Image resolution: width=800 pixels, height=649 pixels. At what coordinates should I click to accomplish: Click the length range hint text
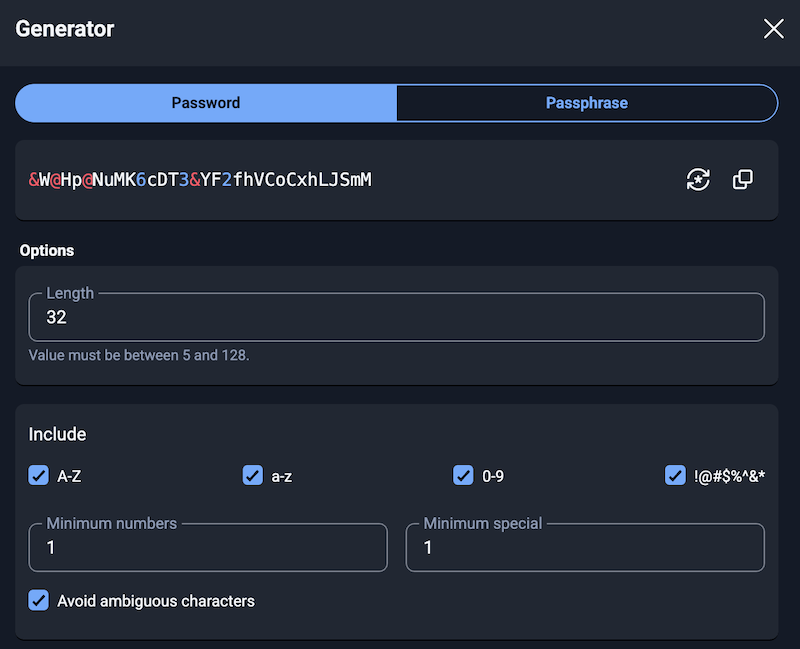pos(139,355)
